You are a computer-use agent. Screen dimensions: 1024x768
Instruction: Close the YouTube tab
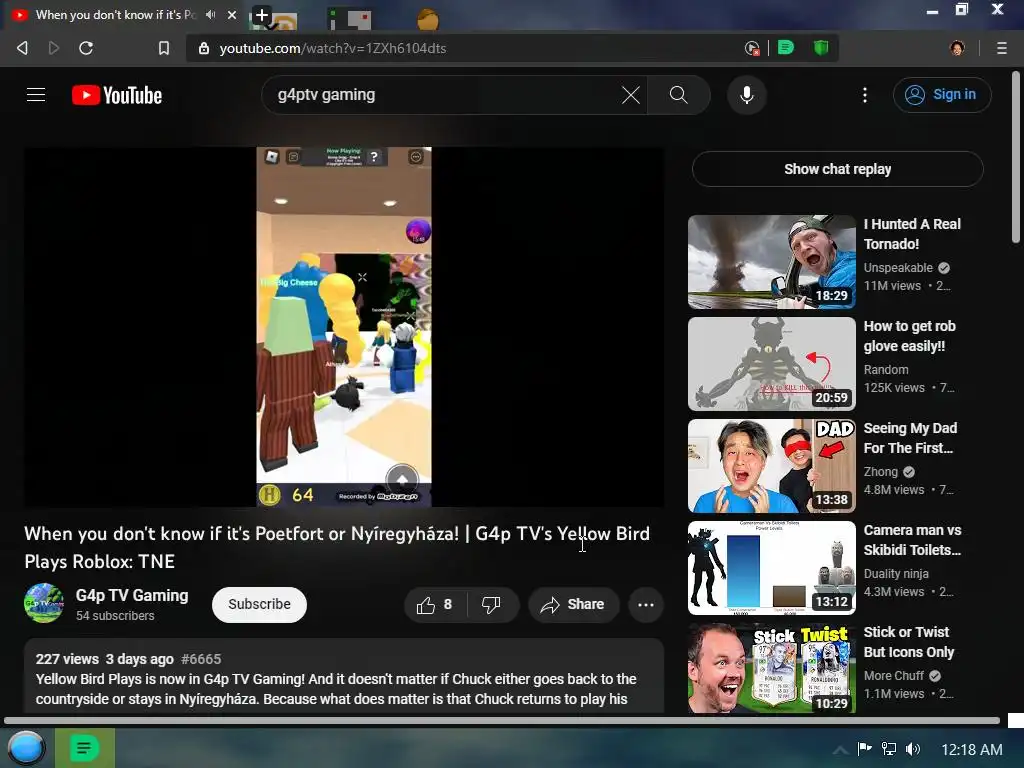pyautogui.click(x=232, y=14)
